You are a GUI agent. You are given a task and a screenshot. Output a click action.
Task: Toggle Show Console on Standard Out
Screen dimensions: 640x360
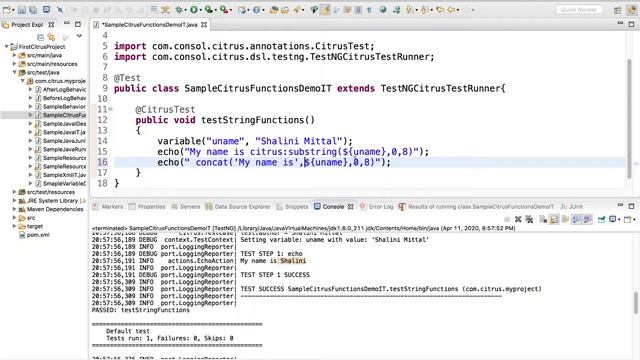coord(576,220)
